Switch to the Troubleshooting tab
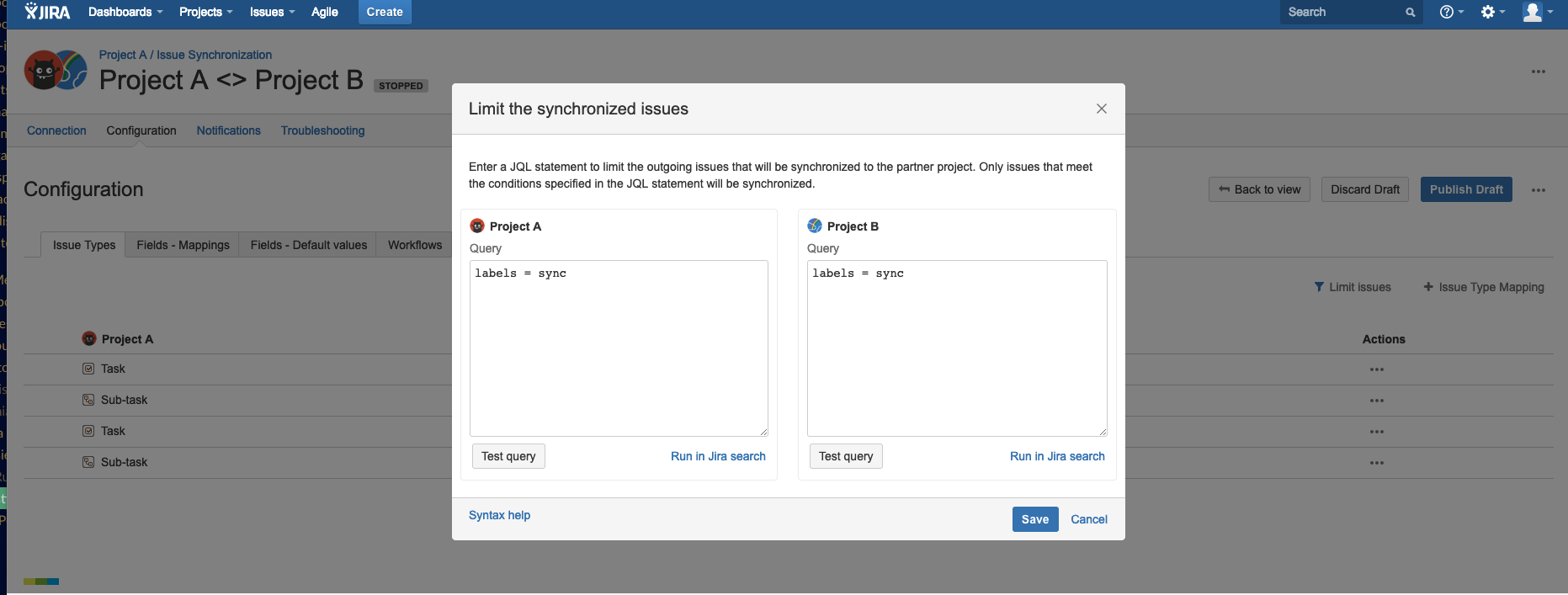The image size is (1568, 595). 322,130
